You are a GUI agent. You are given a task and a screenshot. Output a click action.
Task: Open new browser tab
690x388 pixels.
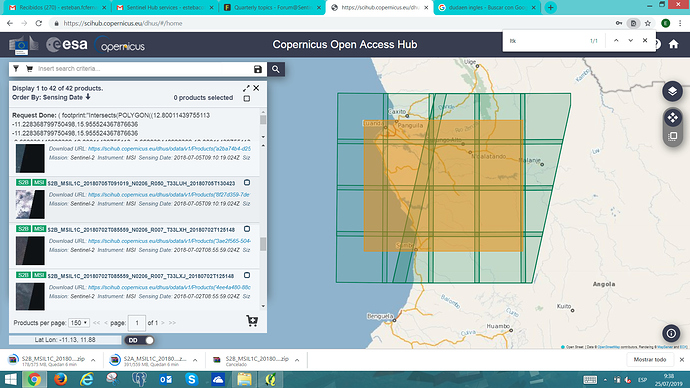point(551,7)
